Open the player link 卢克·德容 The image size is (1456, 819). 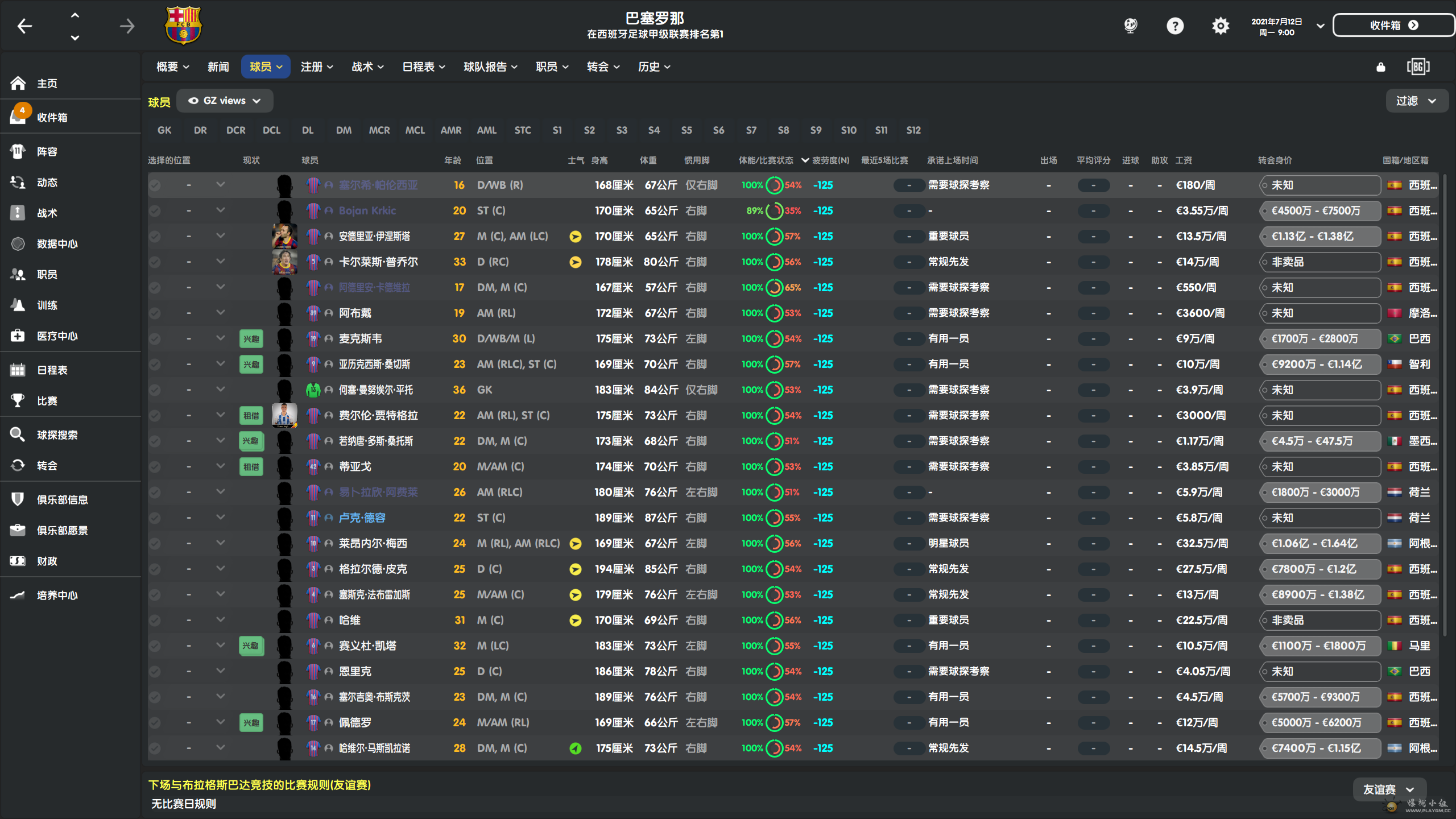point(362,518)
